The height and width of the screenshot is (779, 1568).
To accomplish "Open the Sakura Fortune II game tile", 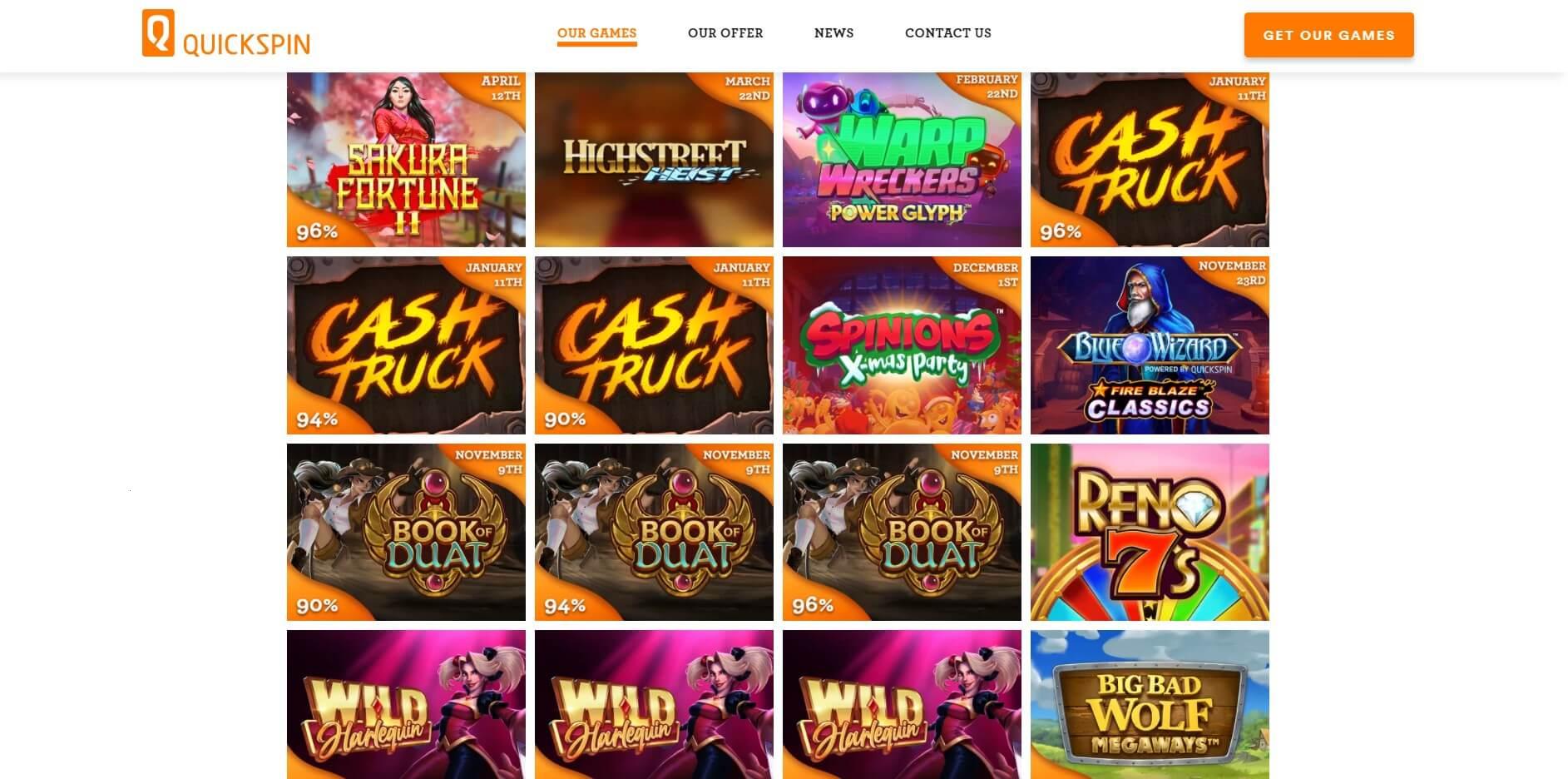I will tap(406, 160).
